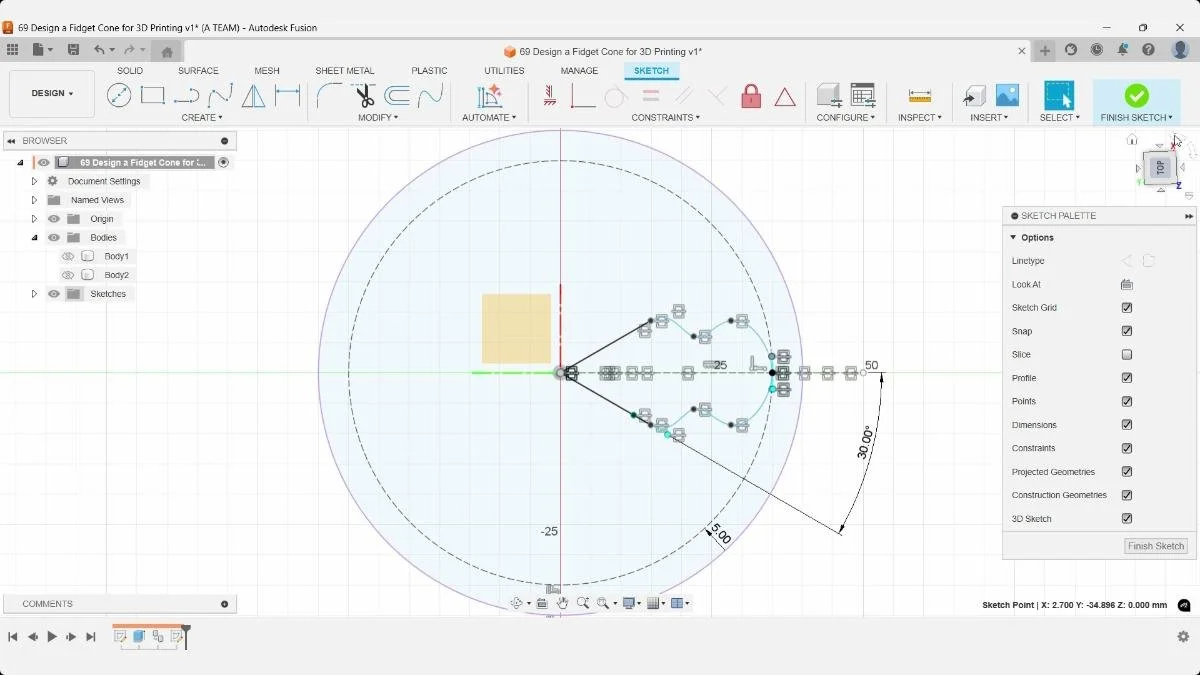
Task: Apply the Parallel constraint
Action: click(684, 96)
